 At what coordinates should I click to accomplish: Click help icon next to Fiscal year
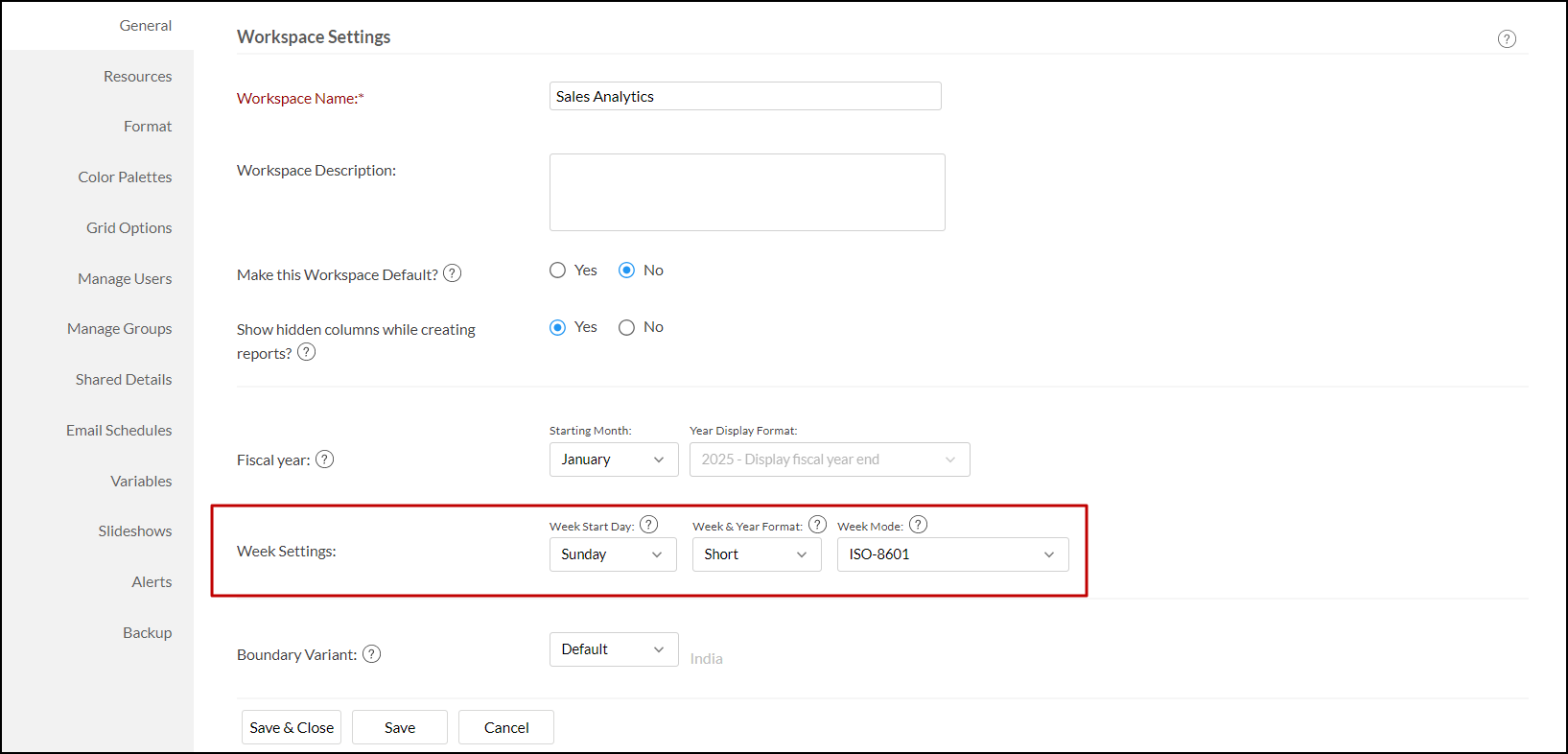[325, 459]
